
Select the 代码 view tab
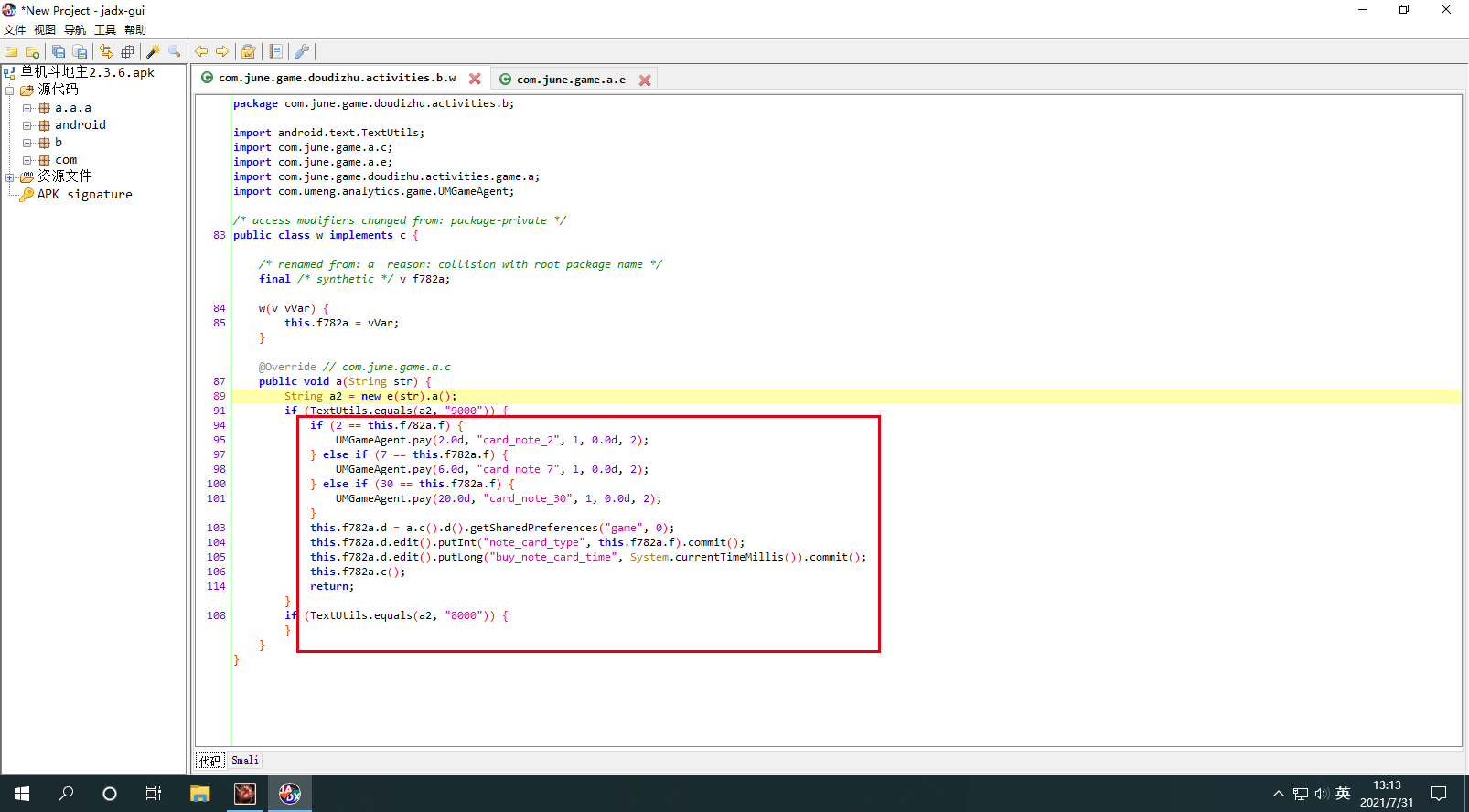[x=210, y=761]
